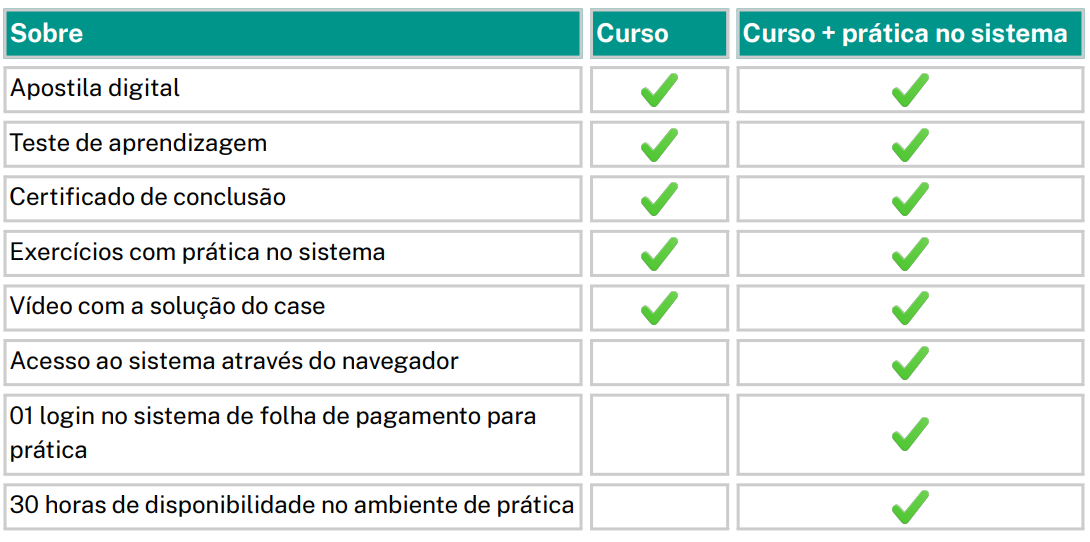Click the Curso + prática checkmark for Apostila digital
This screenshot has height=542, width=1090.
click(x=910, y=90)
